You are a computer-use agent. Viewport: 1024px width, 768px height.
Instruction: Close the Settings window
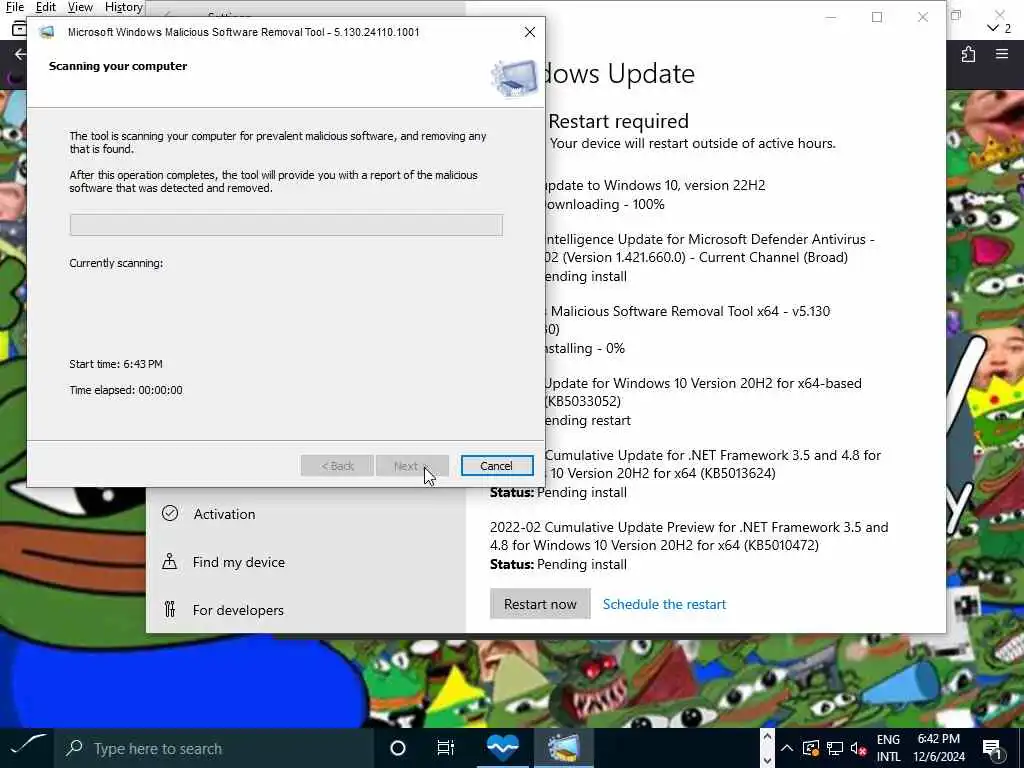pos(923,17)
